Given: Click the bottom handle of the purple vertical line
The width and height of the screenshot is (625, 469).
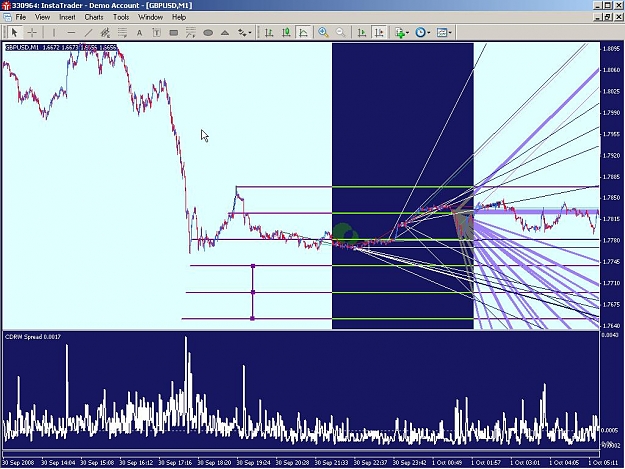Looking at the screenshot, I should (253, 318).
